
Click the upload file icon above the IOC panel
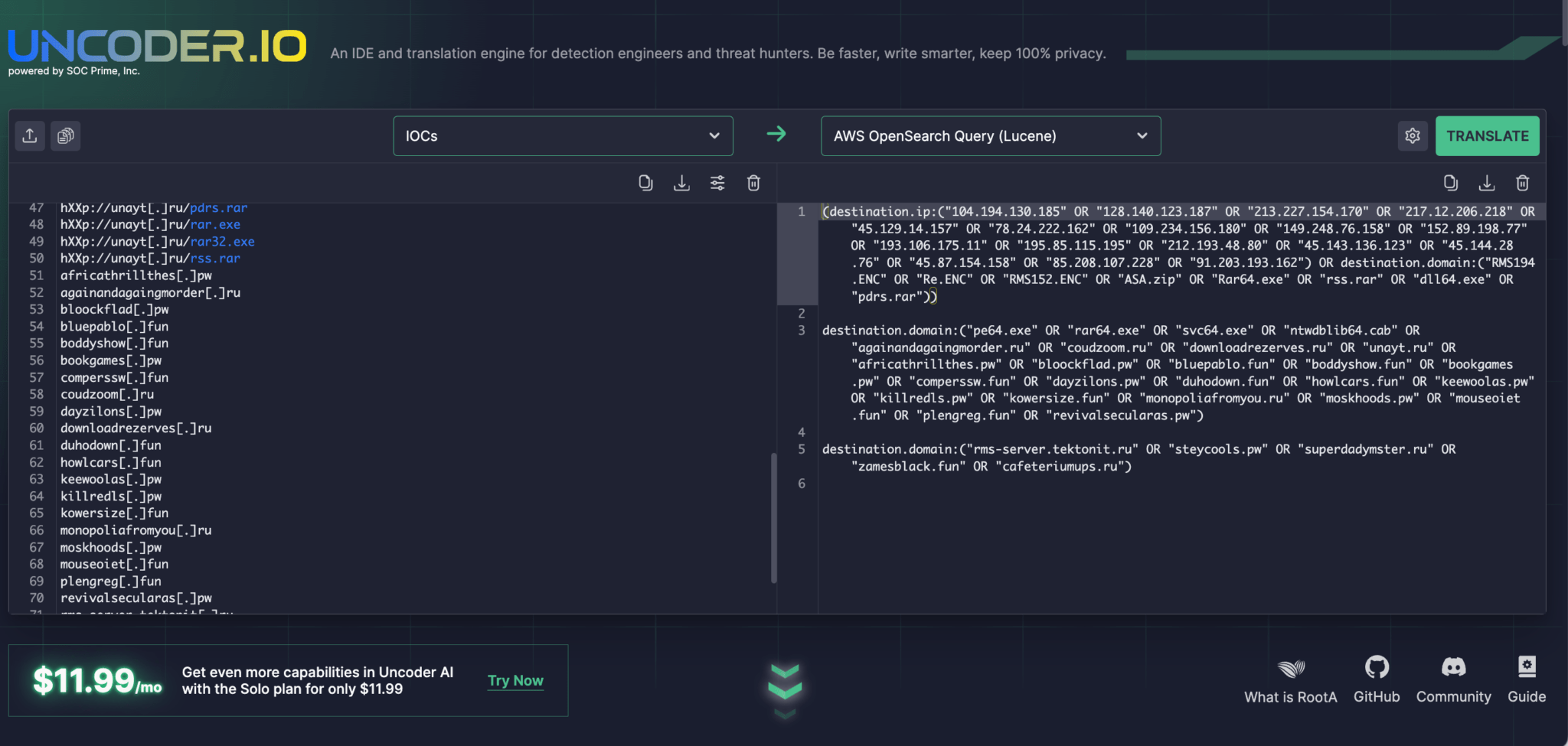coord(30,135)
